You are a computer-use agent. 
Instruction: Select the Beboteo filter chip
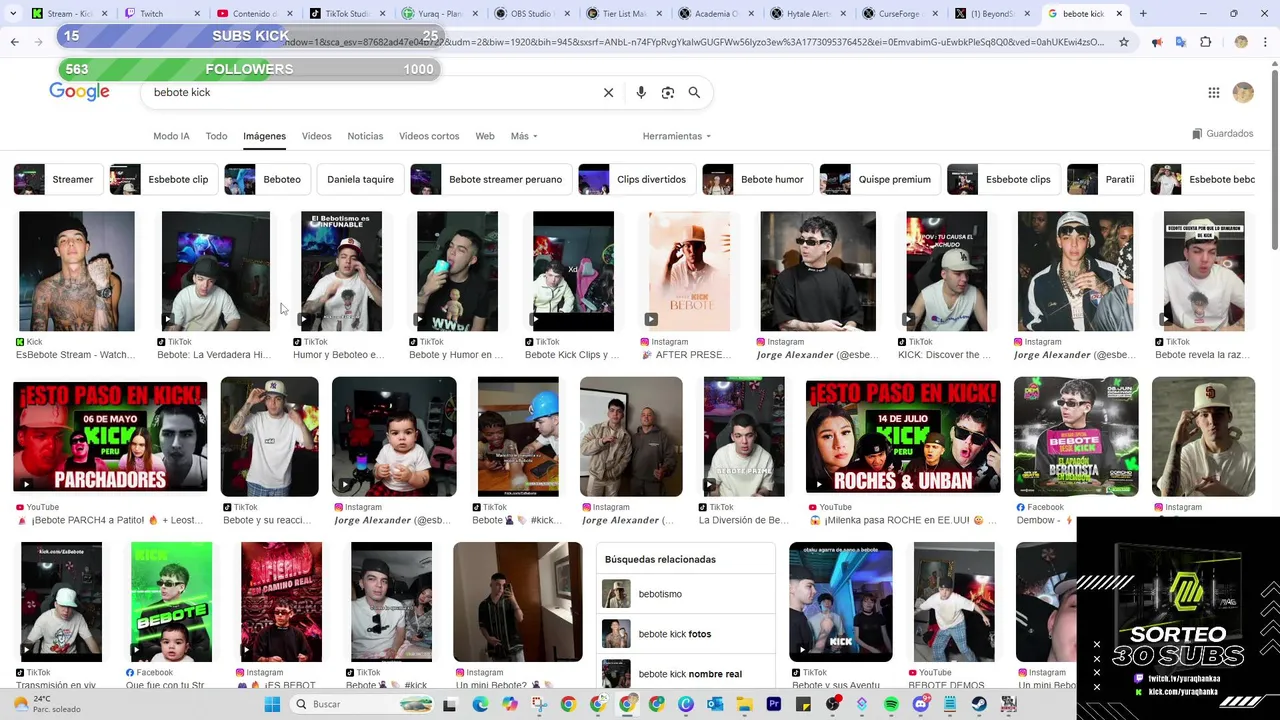point(267,179)
